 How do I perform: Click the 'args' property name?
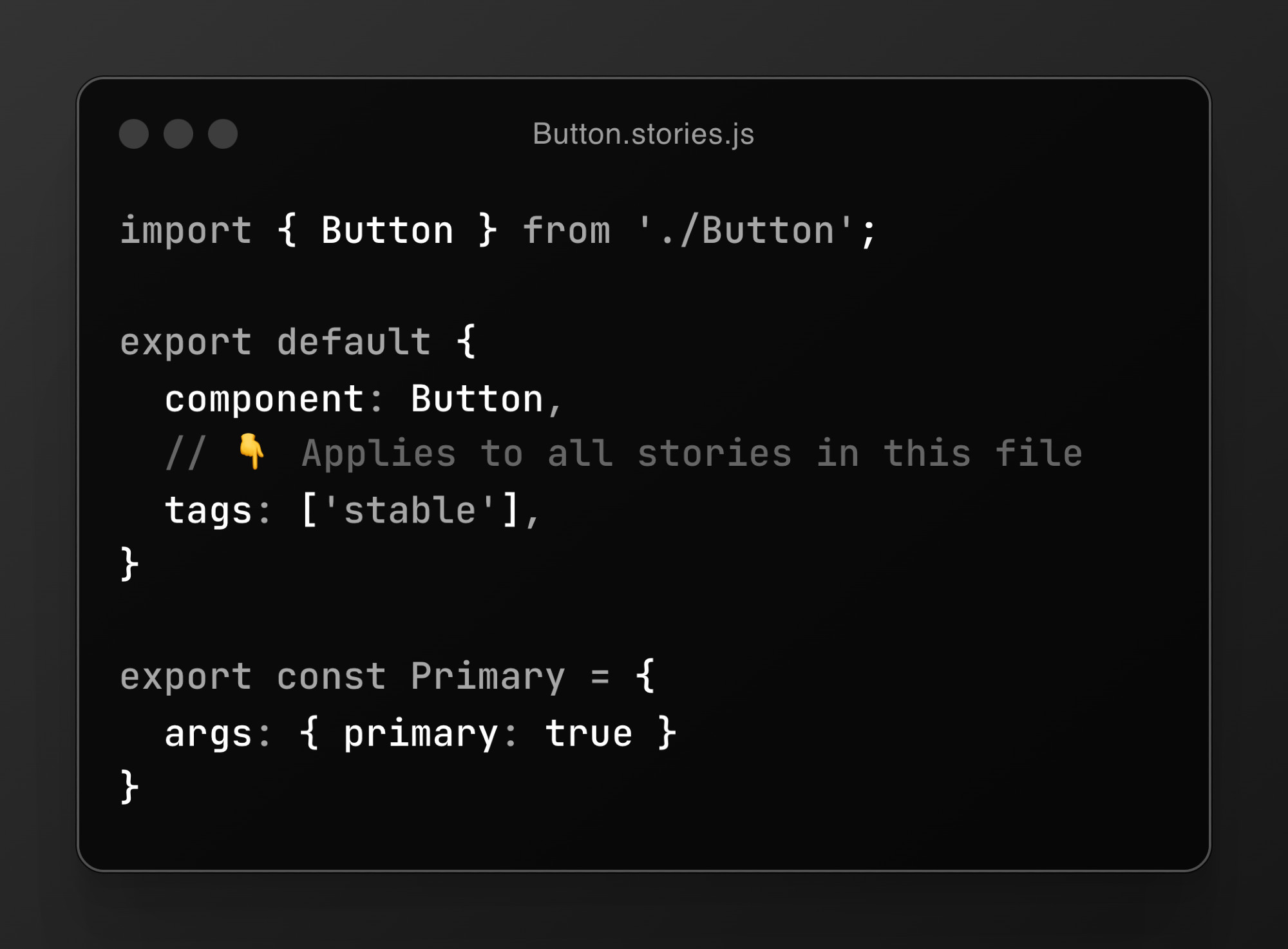point(209,734)
